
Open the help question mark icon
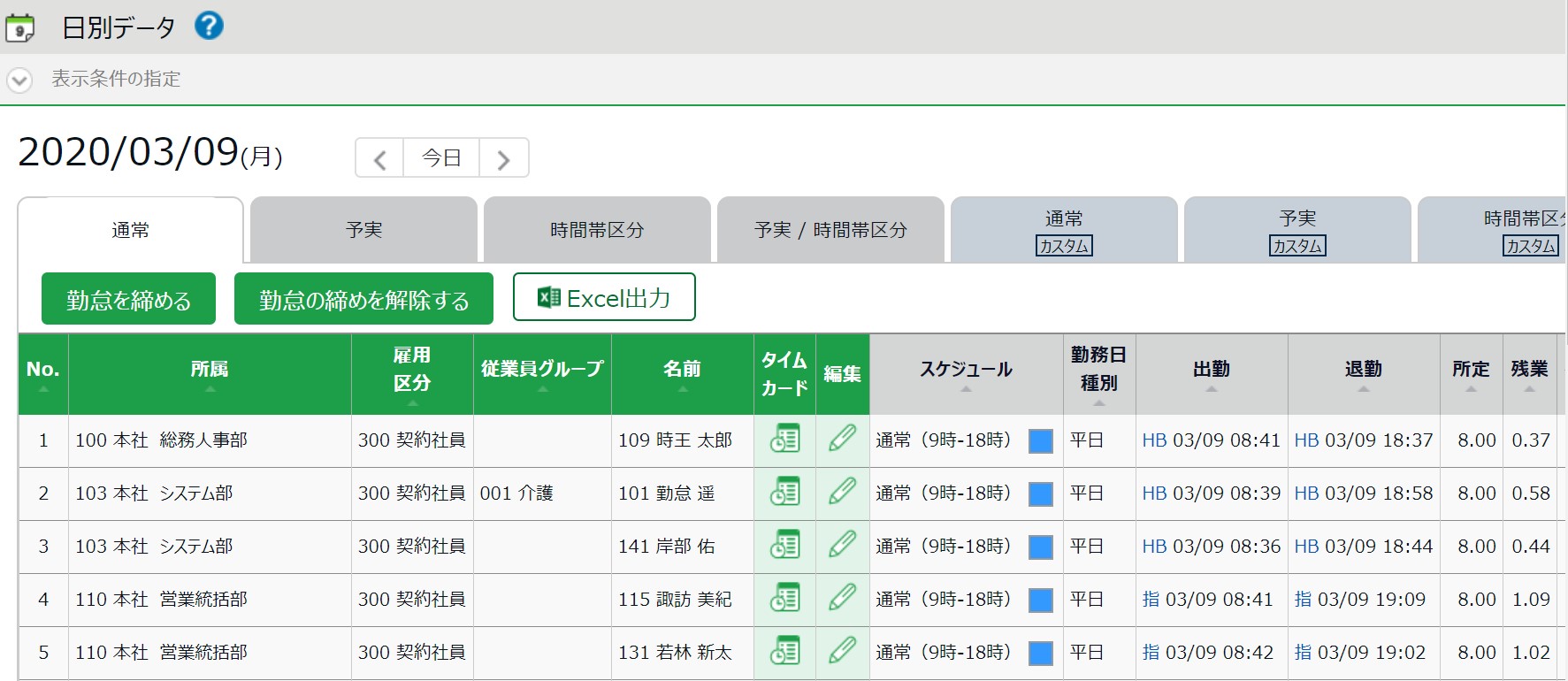pyautogui.click(x=209, y=27)
